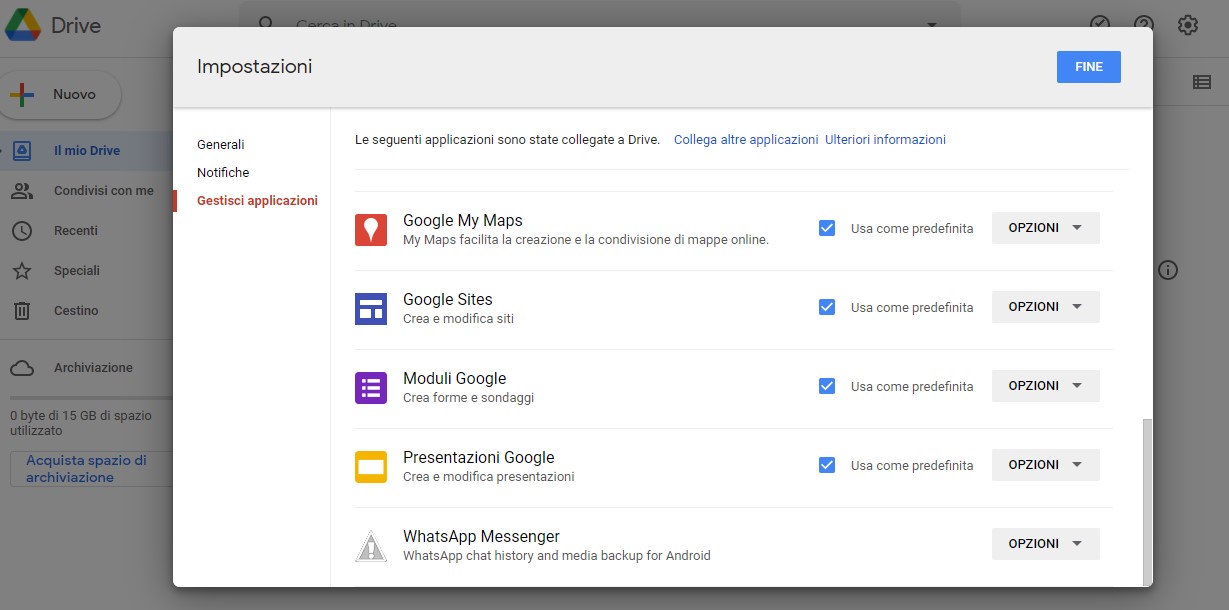Open OPZIONI dropdown for Presentazioni Google
This screenshot has height=610, width=1229.
[x=1046, y=465]
